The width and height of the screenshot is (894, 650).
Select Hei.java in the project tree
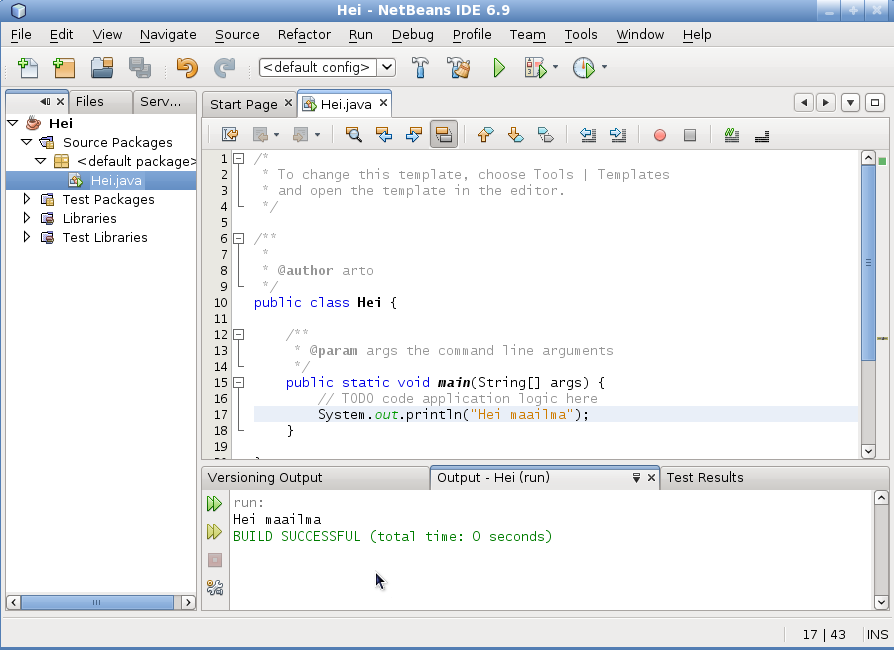point(116,180)
